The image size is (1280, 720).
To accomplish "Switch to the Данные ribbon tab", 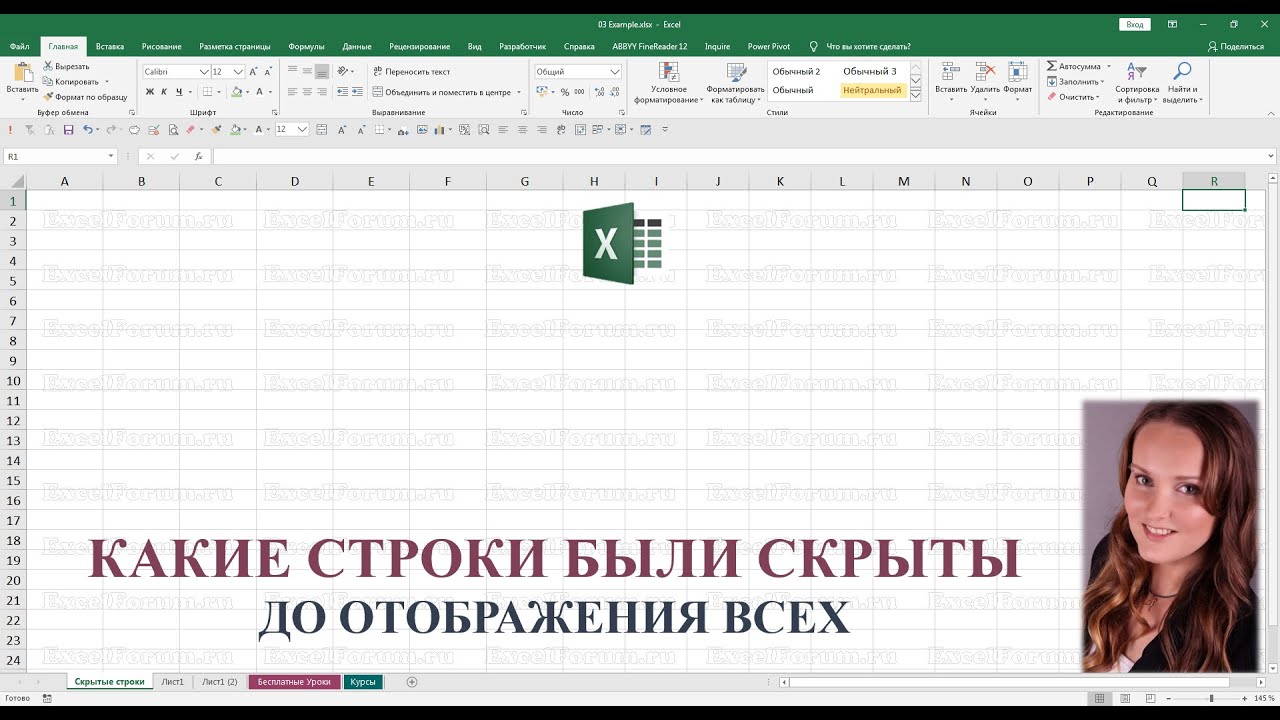I will pyautogui.click(x=357, y=46).
